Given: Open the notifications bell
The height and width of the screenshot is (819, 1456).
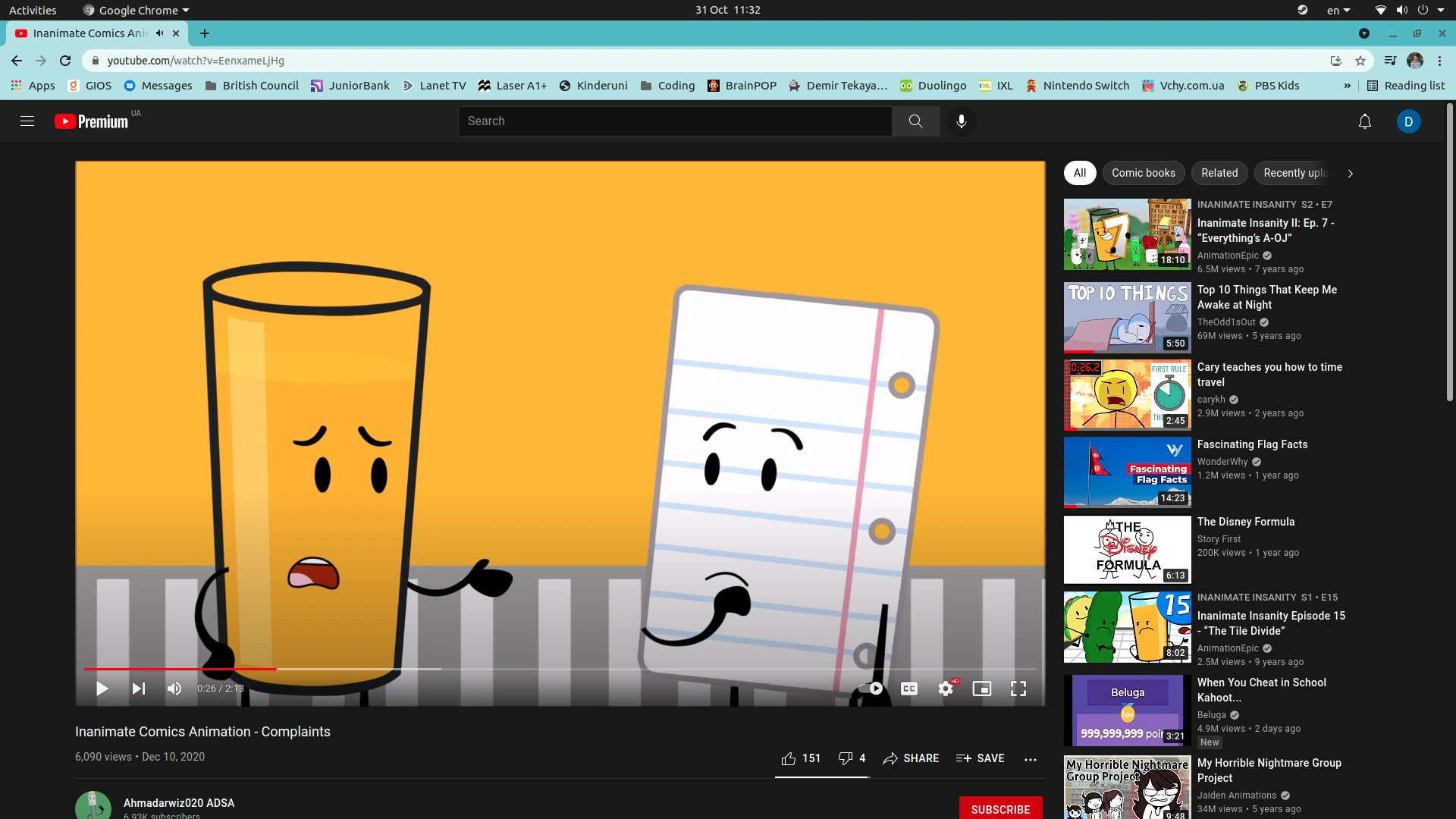Looking at the screenshot, I should [x=1364, y=121].
